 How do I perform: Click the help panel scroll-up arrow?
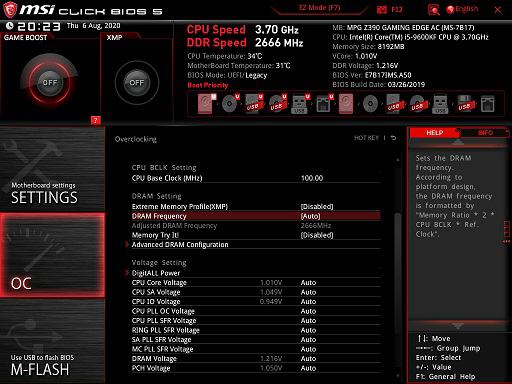point(458,142)
